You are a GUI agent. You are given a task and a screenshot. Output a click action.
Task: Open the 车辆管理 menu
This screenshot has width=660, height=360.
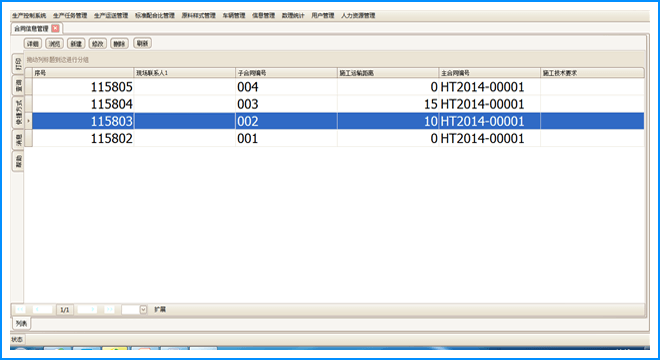pyautogui.click(x=234, y=16)
